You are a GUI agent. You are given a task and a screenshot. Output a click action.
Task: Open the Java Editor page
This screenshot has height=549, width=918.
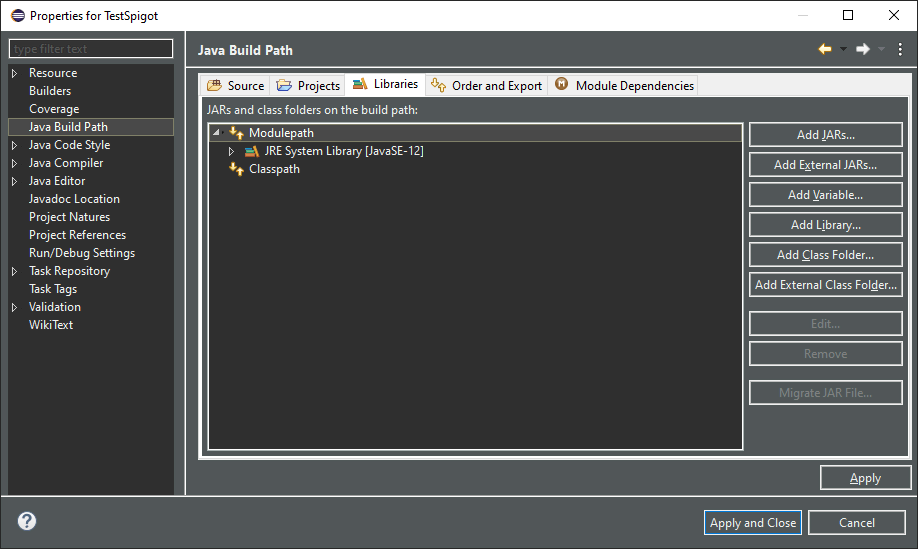57,181
